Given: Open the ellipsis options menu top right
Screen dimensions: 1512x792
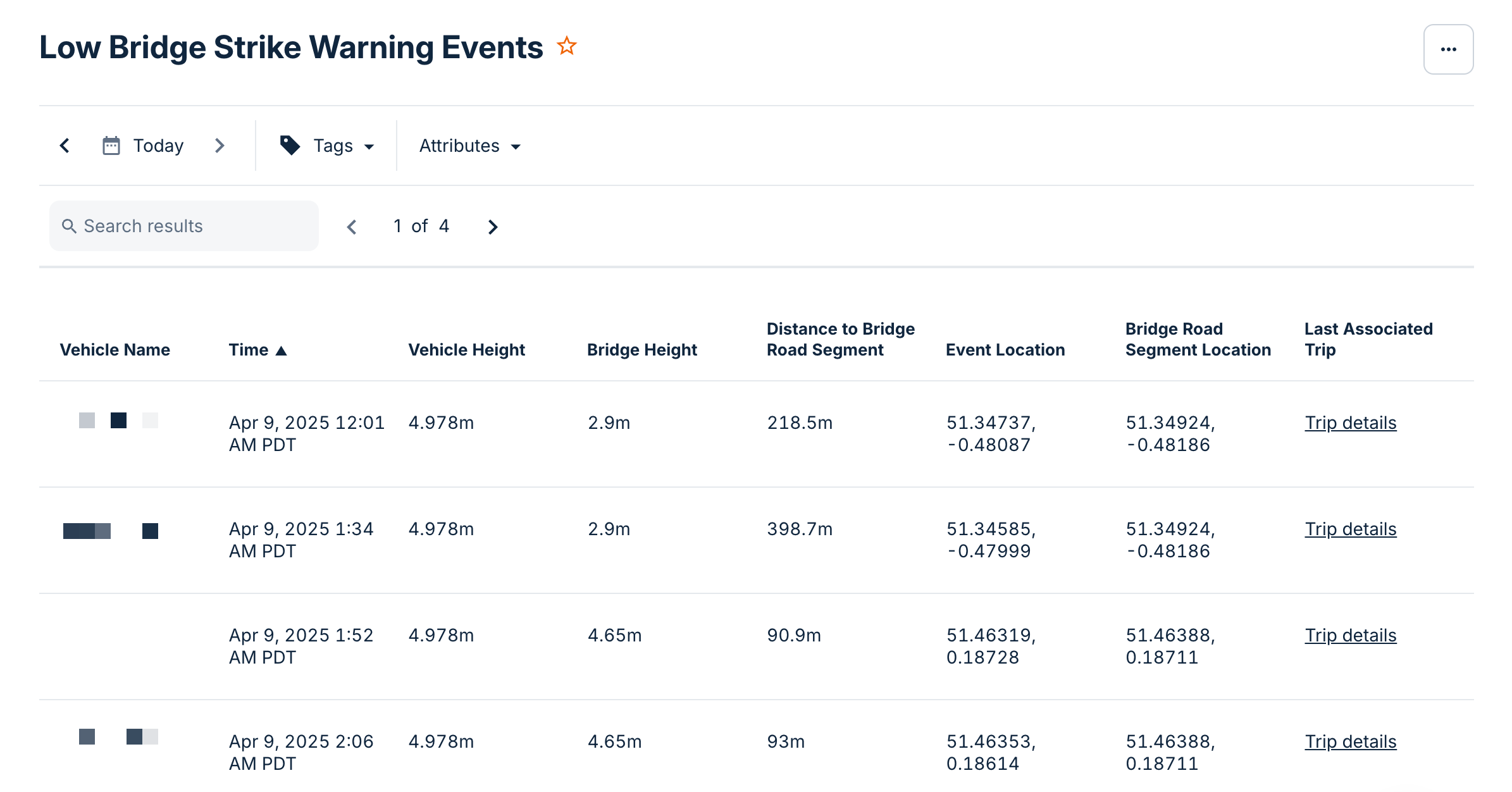Looking at the screenshot, I should tap(1448, 49).
